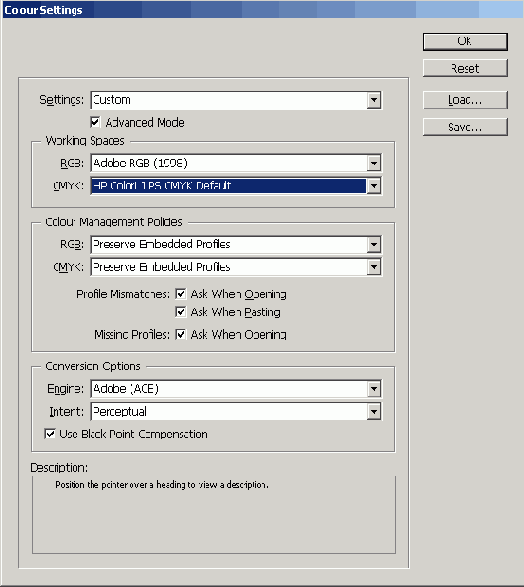The height and width of the screenshot is (587, 524).
Task: Toggle Ask When Opening for Missing Profiles
Action: point(180,334)
